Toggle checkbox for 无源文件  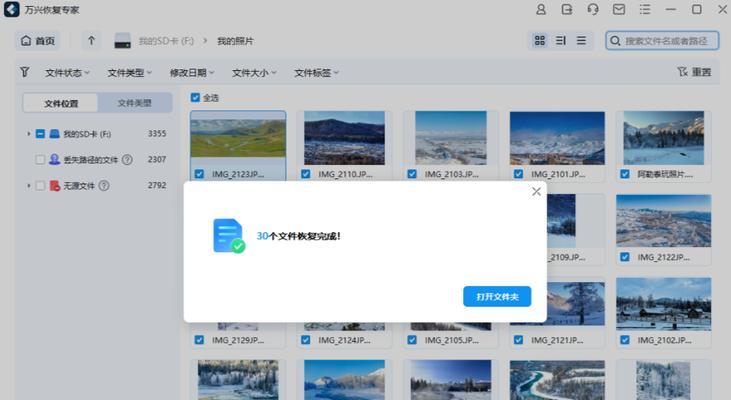pyautogui.click(x=40, y=186)
